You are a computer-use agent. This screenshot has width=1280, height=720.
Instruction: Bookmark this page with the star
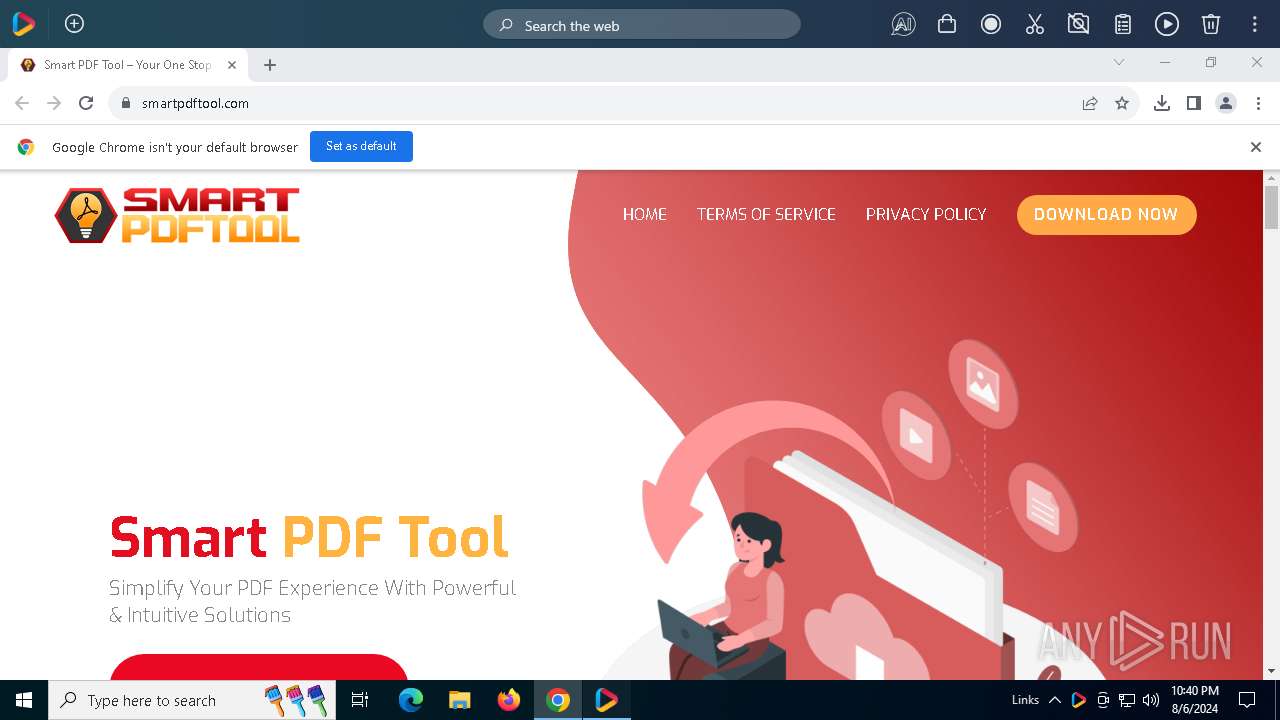[1122, 103]
